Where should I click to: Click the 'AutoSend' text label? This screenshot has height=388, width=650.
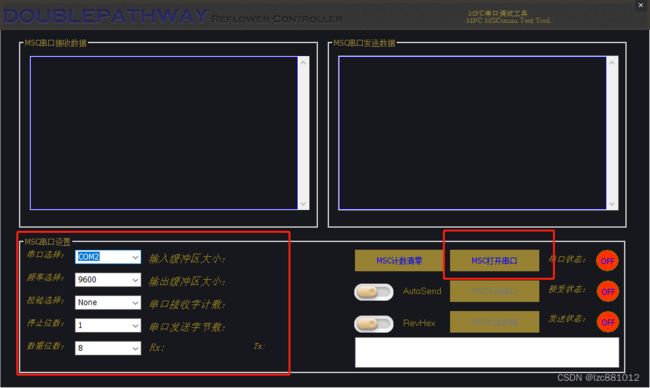(x=422, y=291)
